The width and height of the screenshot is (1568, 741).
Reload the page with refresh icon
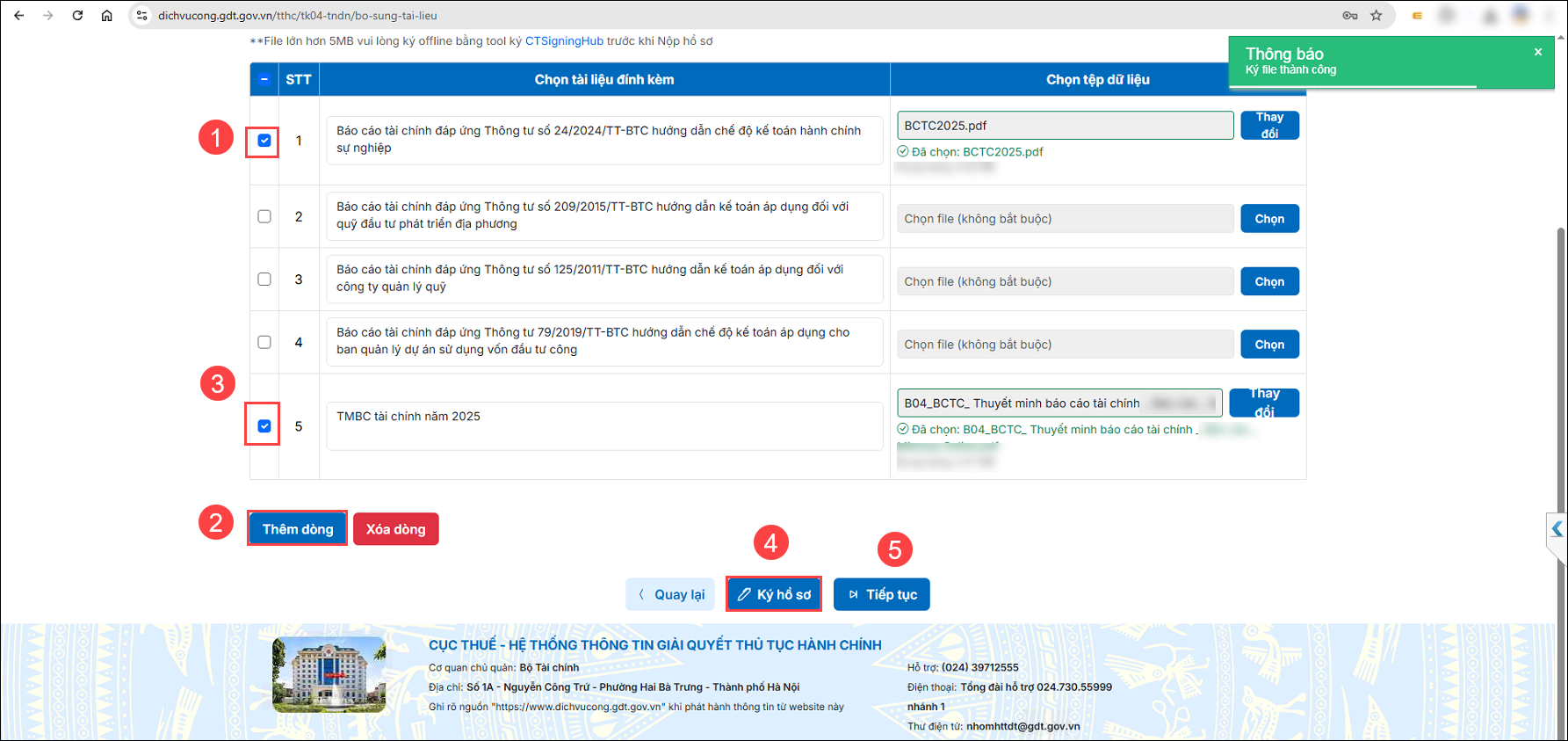77,15
